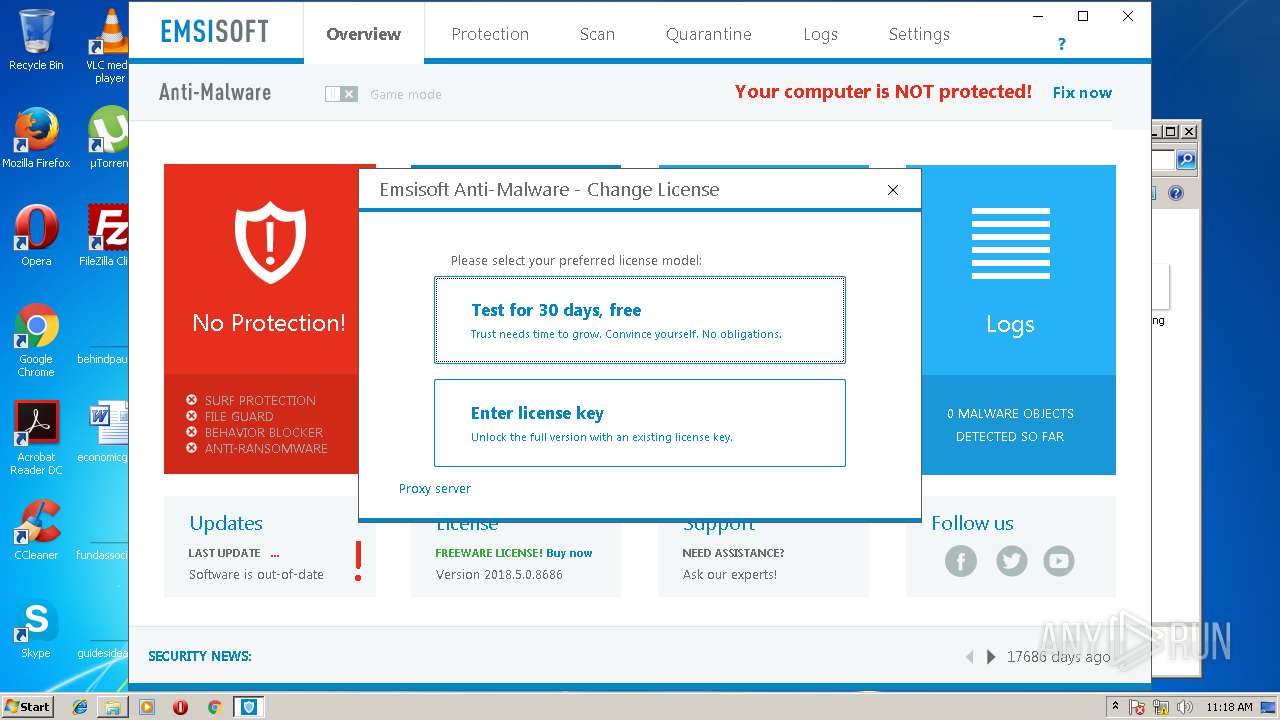View the Logs tab

[820, 34]
